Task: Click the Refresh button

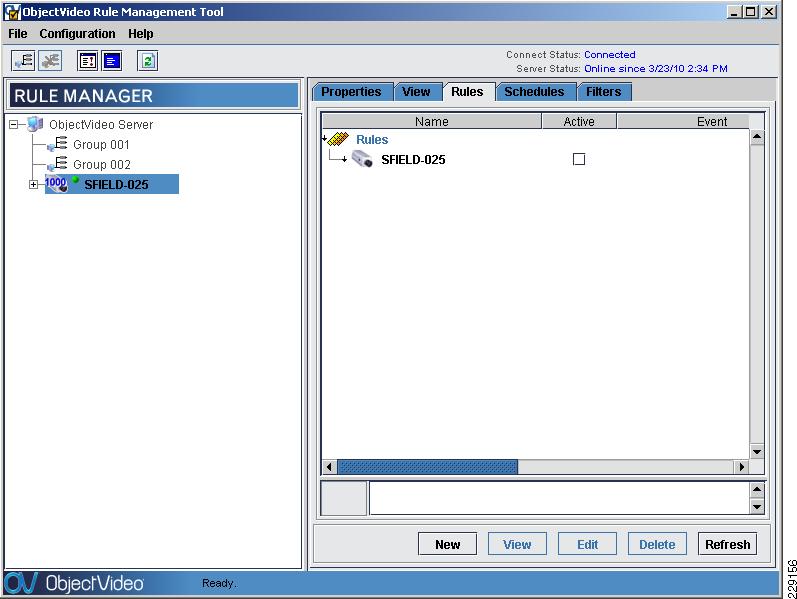Action: [727, 544]
